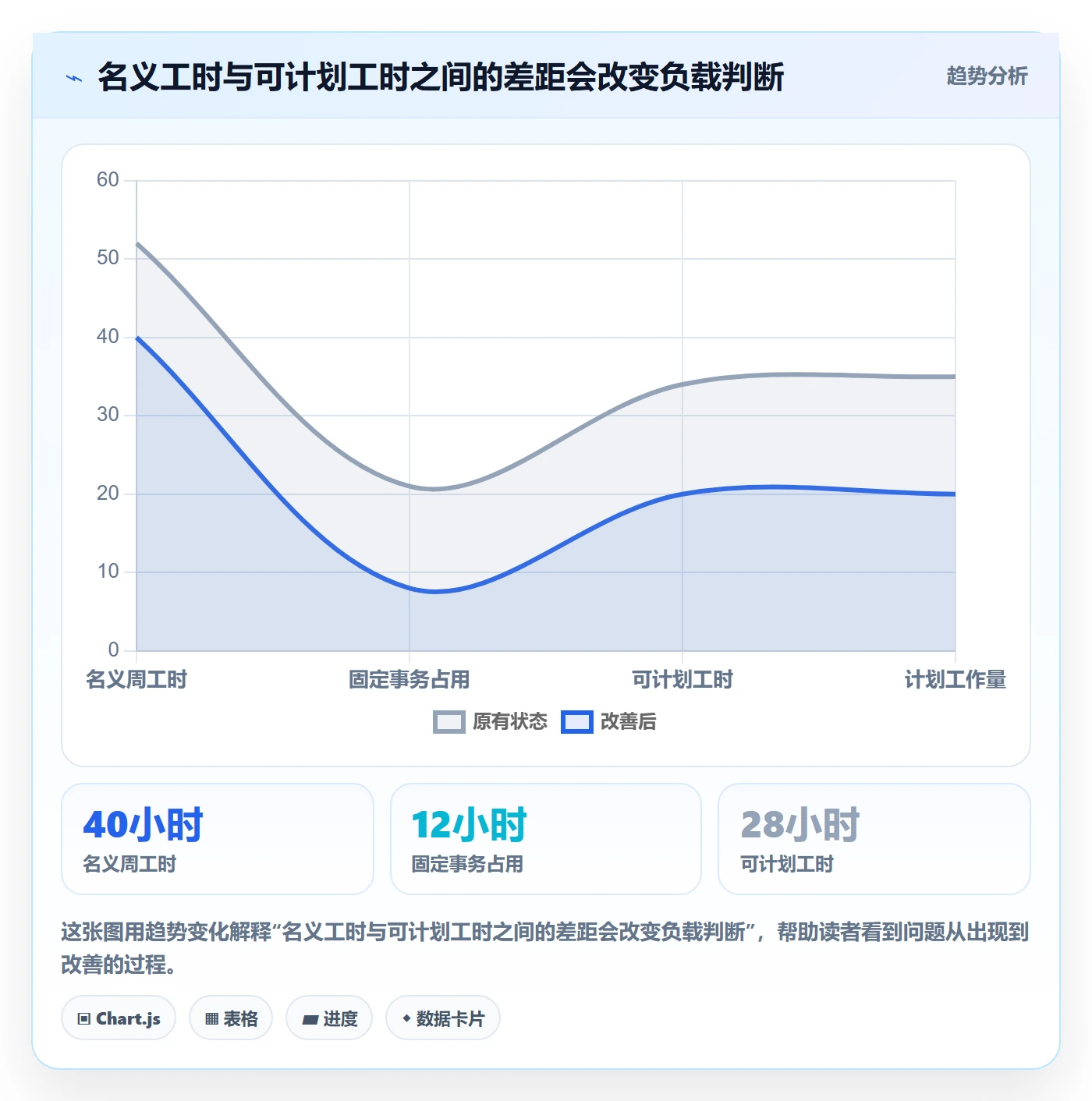Toggle the 改善后 legend swatch
The height and width of the screenshot is (1101, 1092).
click(x=577, y=722)
